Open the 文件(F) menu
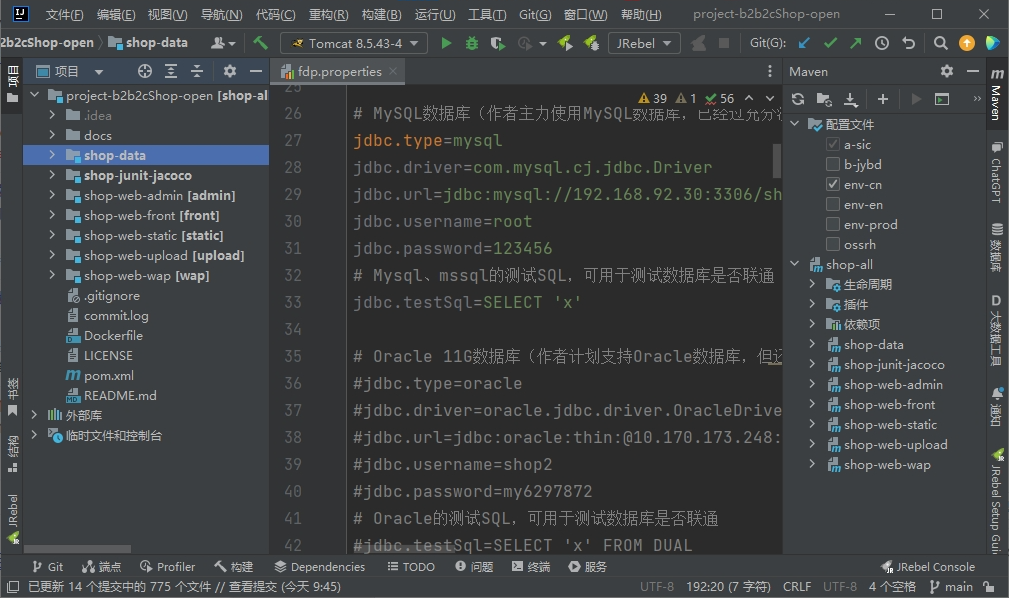 [64, 14]
